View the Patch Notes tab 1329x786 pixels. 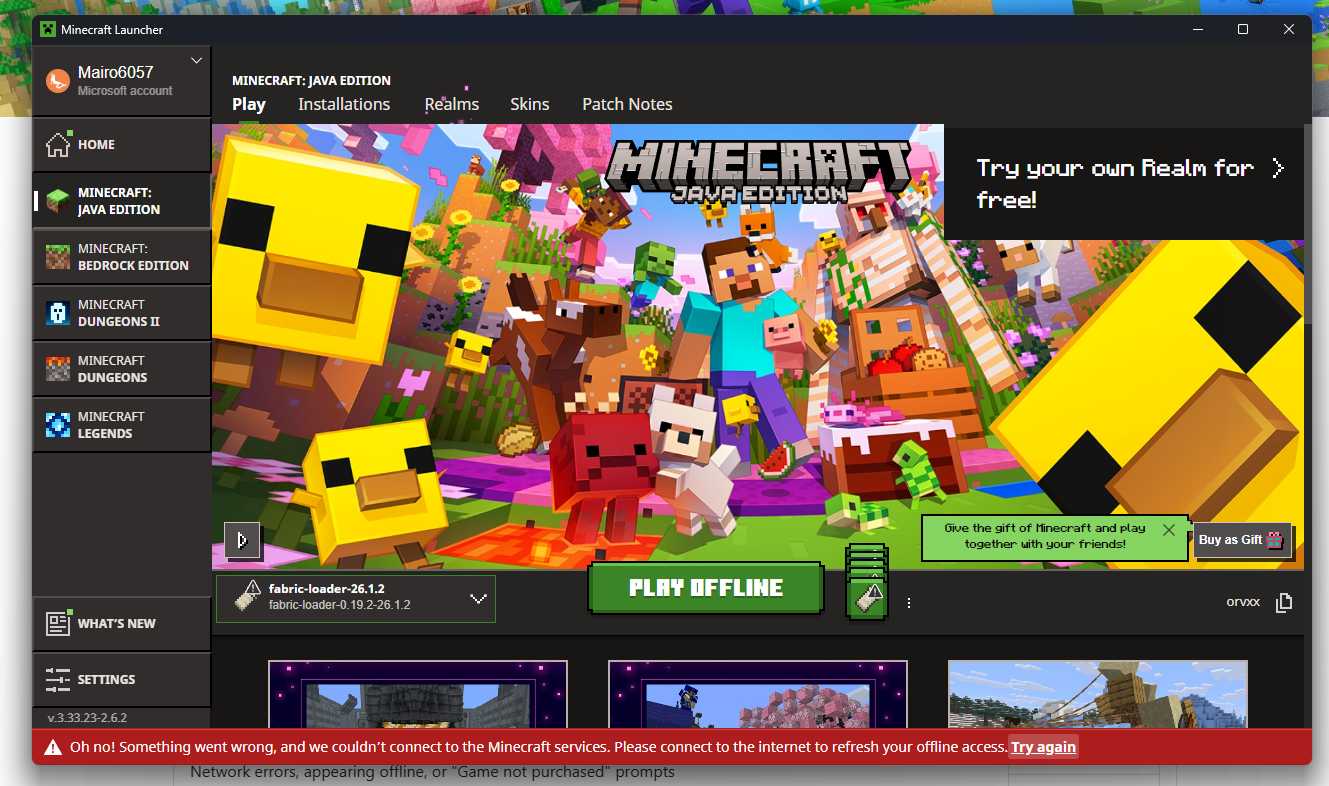627,104
